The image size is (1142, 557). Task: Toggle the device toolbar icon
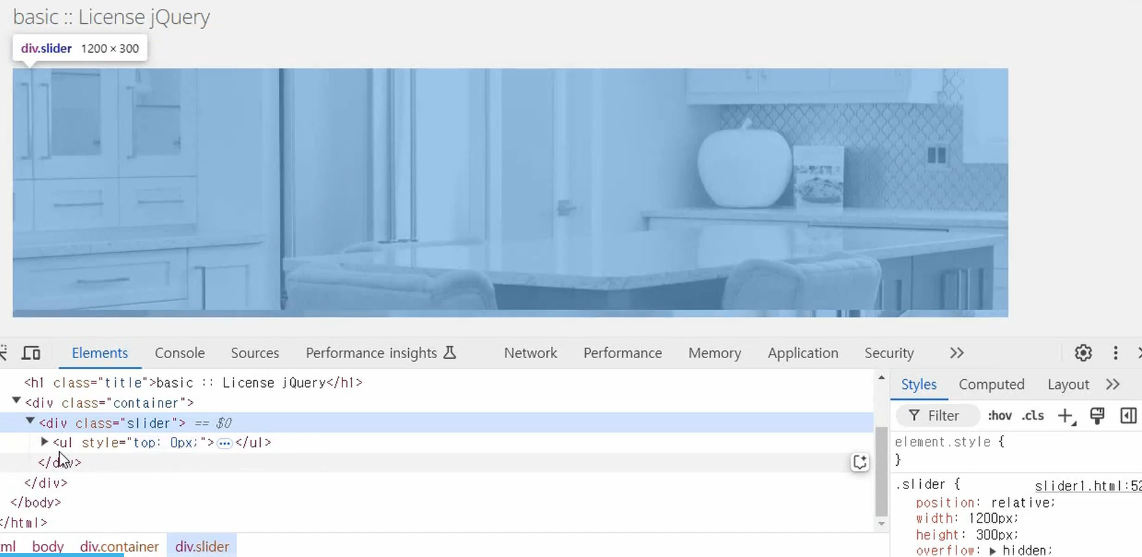click(31, 353)
